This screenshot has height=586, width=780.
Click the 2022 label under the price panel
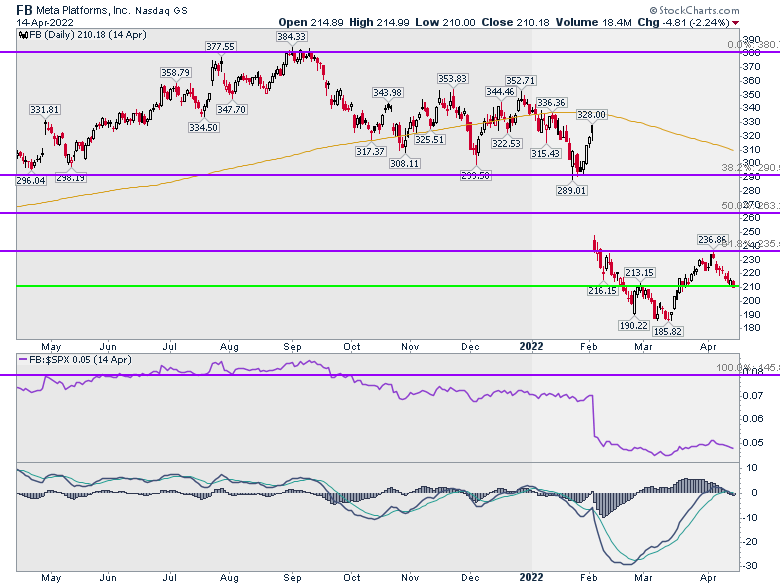coord(531,346)
